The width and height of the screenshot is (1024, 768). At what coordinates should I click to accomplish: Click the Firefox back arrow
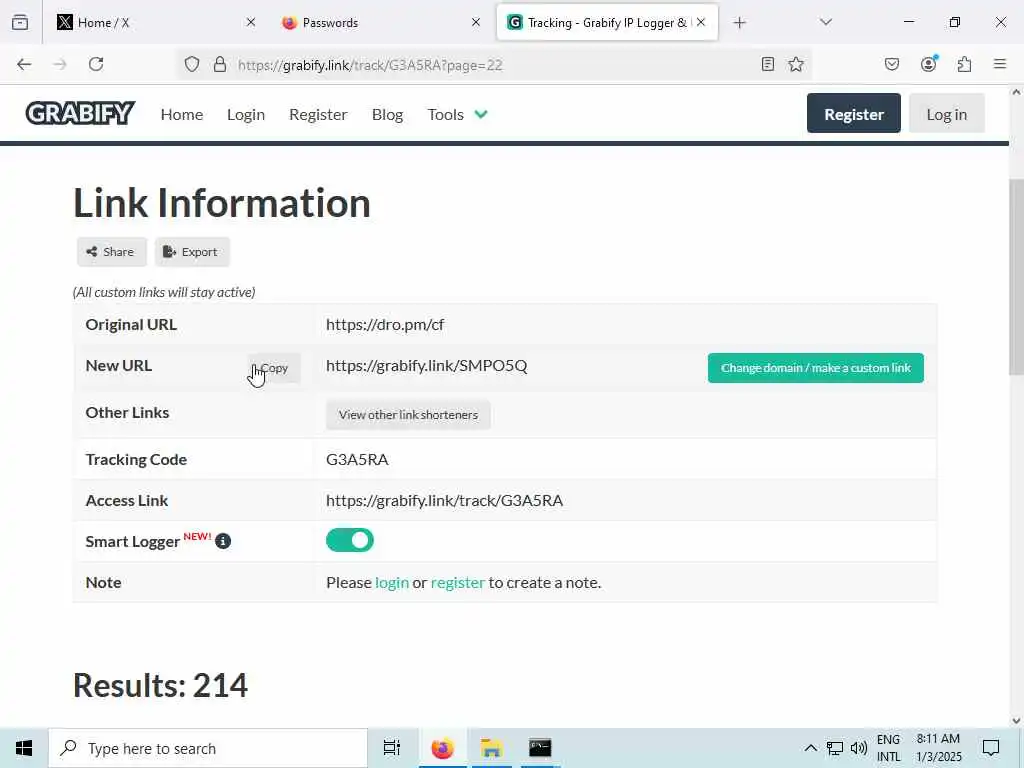point(24,64)
